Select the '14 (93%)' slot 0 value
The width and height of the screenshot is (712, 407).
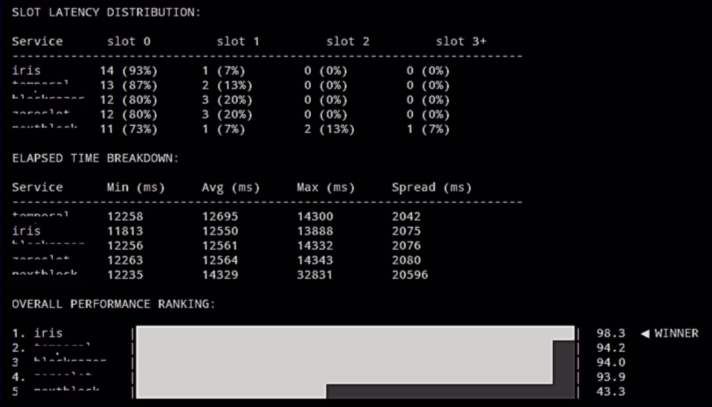point(129,71)
